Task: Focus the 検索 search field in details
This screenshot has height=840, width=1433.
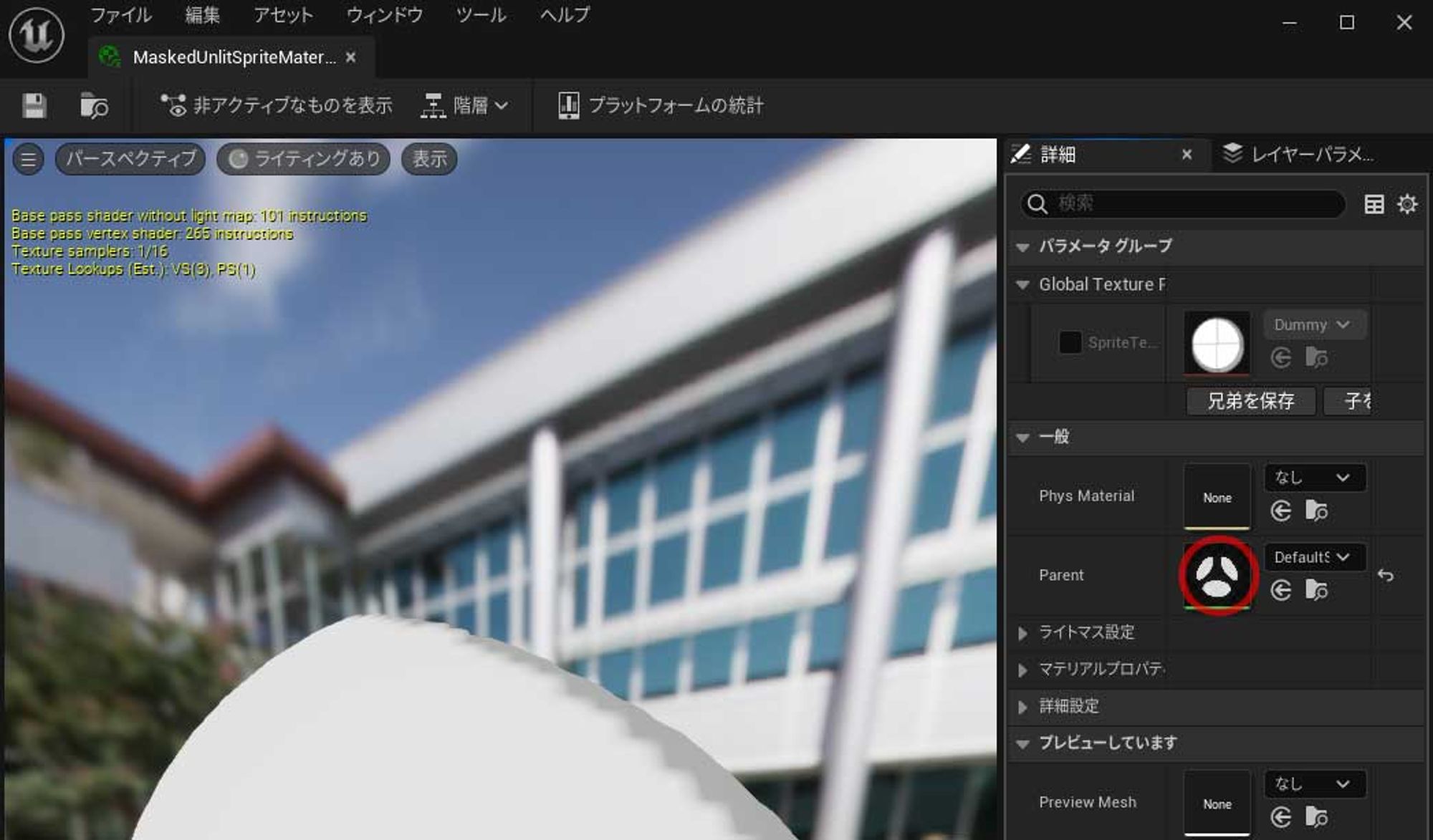Action: pos(1183,204)
